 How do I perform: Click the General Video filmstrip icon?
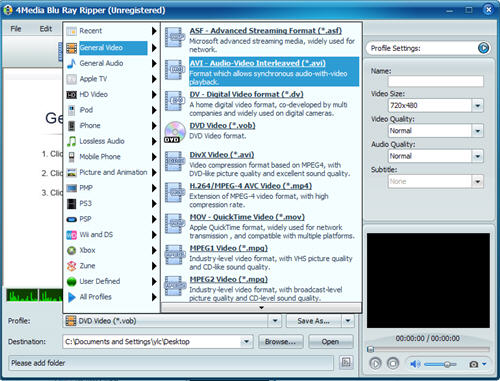(x=71, y=48)
